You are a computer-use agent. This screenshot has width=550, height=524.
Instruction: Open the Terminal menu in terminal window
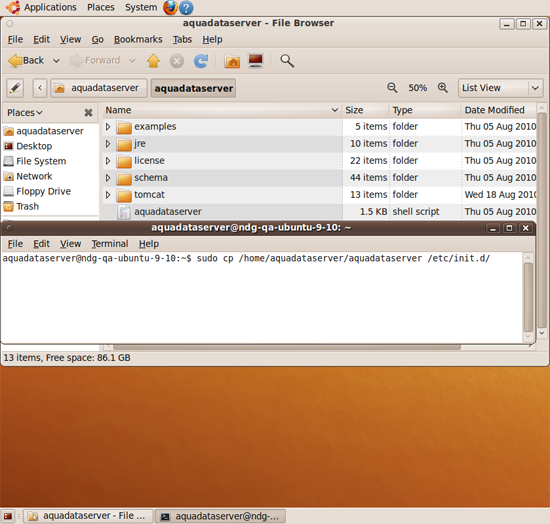click(x=110, y=244)
